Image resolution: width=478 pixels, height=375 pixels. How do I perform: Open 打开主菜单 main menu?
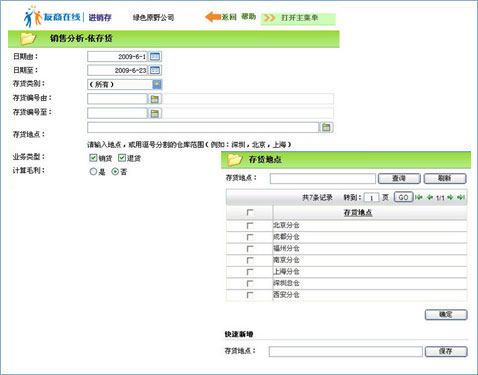point(299,18)
